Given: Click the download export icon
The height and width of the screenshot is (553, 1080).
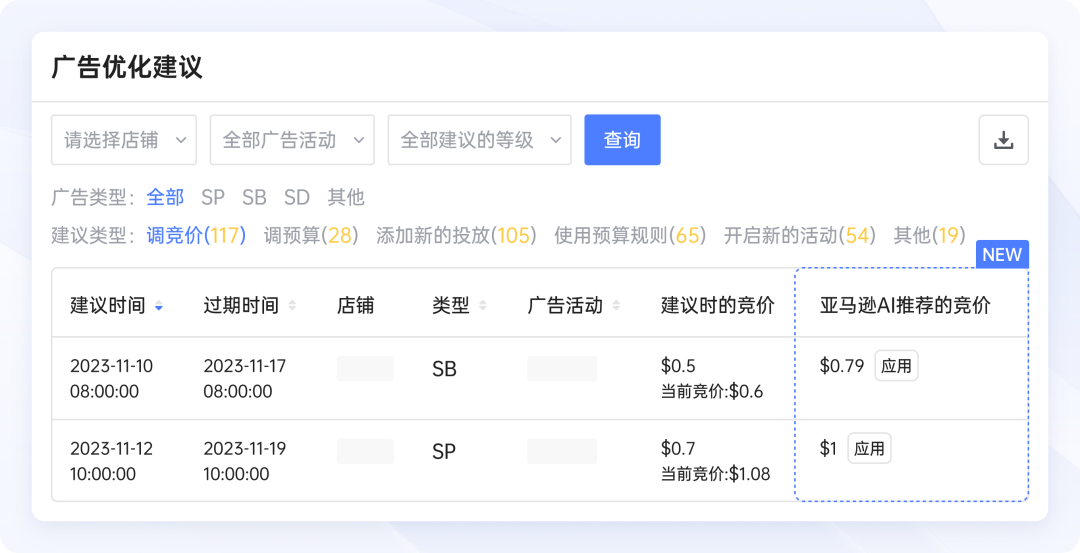Looking at the screenshot, I should pyautogui.click(x=1003, y=140).
